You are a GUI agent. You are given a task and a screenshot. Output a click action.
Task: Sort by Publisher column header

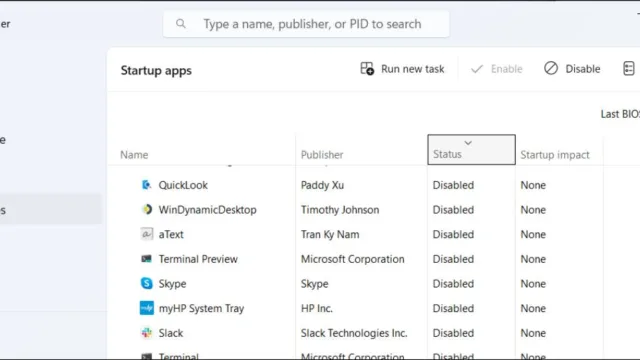pos(322,155)
